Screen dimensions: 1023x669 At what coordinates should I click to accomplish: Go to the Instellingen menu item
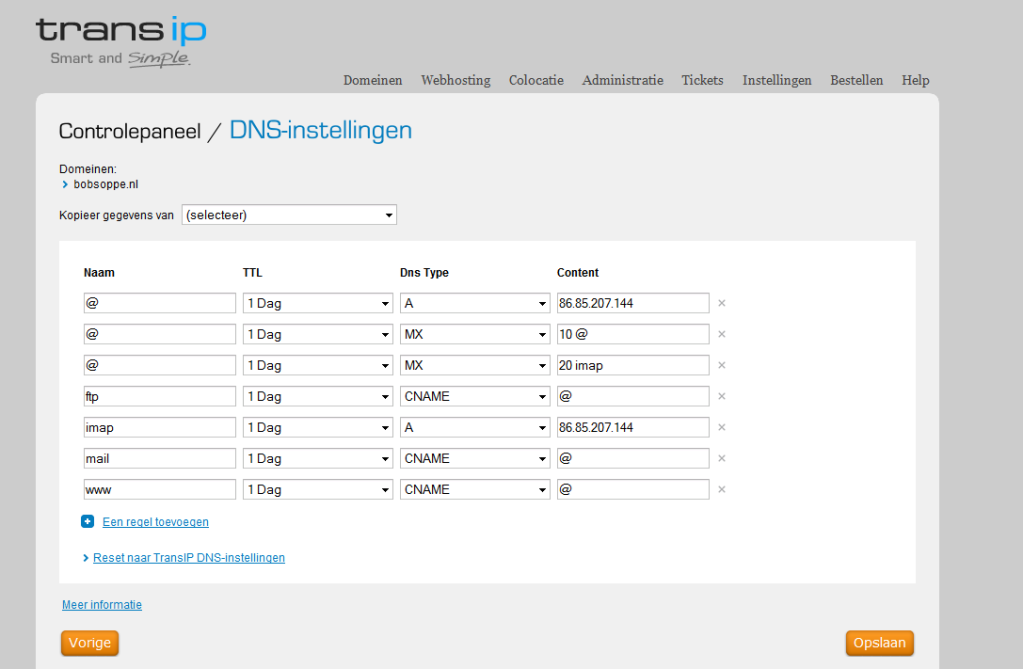tap(776, 80)
